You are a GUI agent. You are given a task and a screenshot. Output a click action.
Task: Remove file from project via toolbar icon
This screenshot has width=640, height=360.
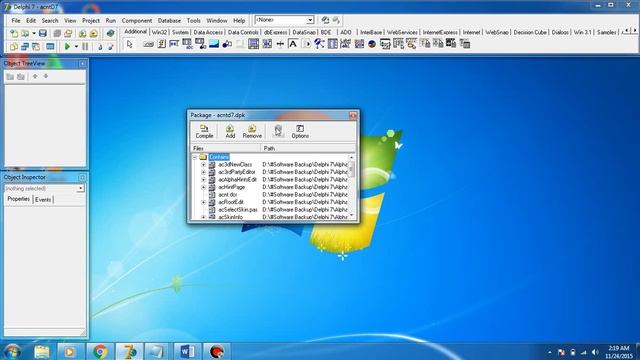click(x=93, y=33)
